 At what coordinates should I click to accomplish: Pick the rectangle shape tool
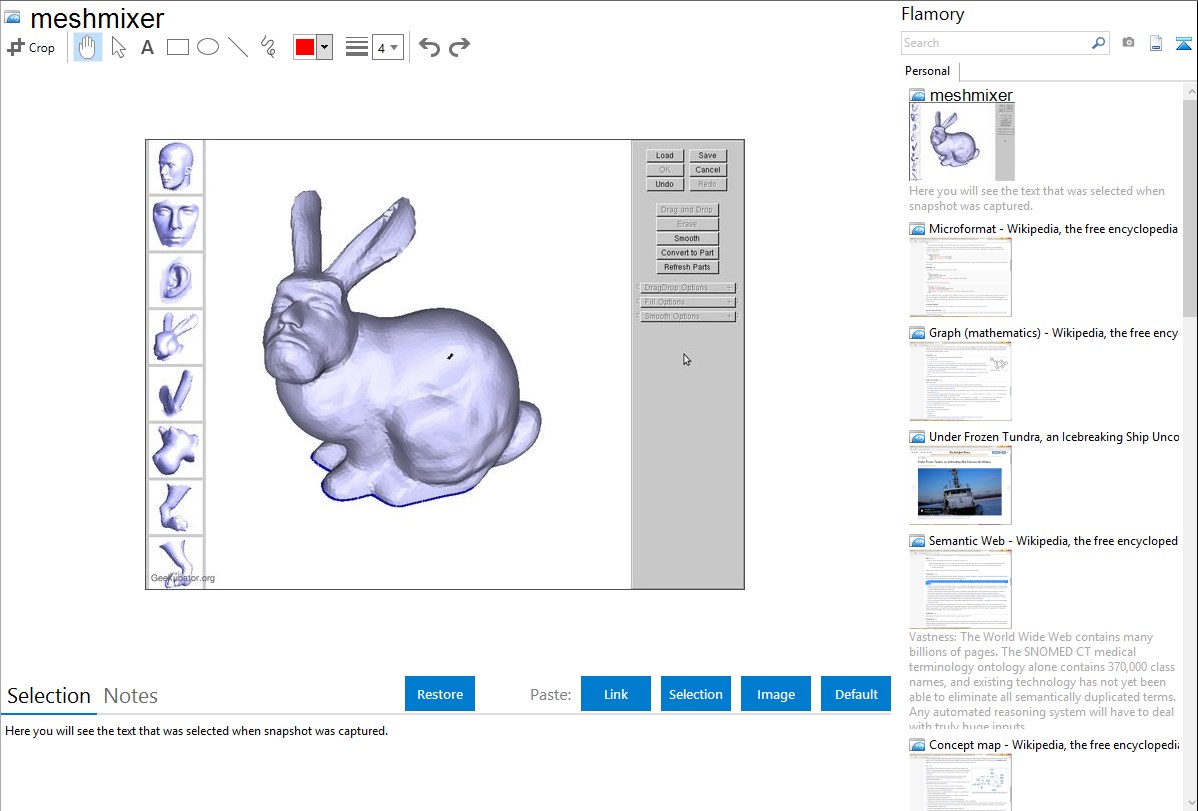coord(177,47)
